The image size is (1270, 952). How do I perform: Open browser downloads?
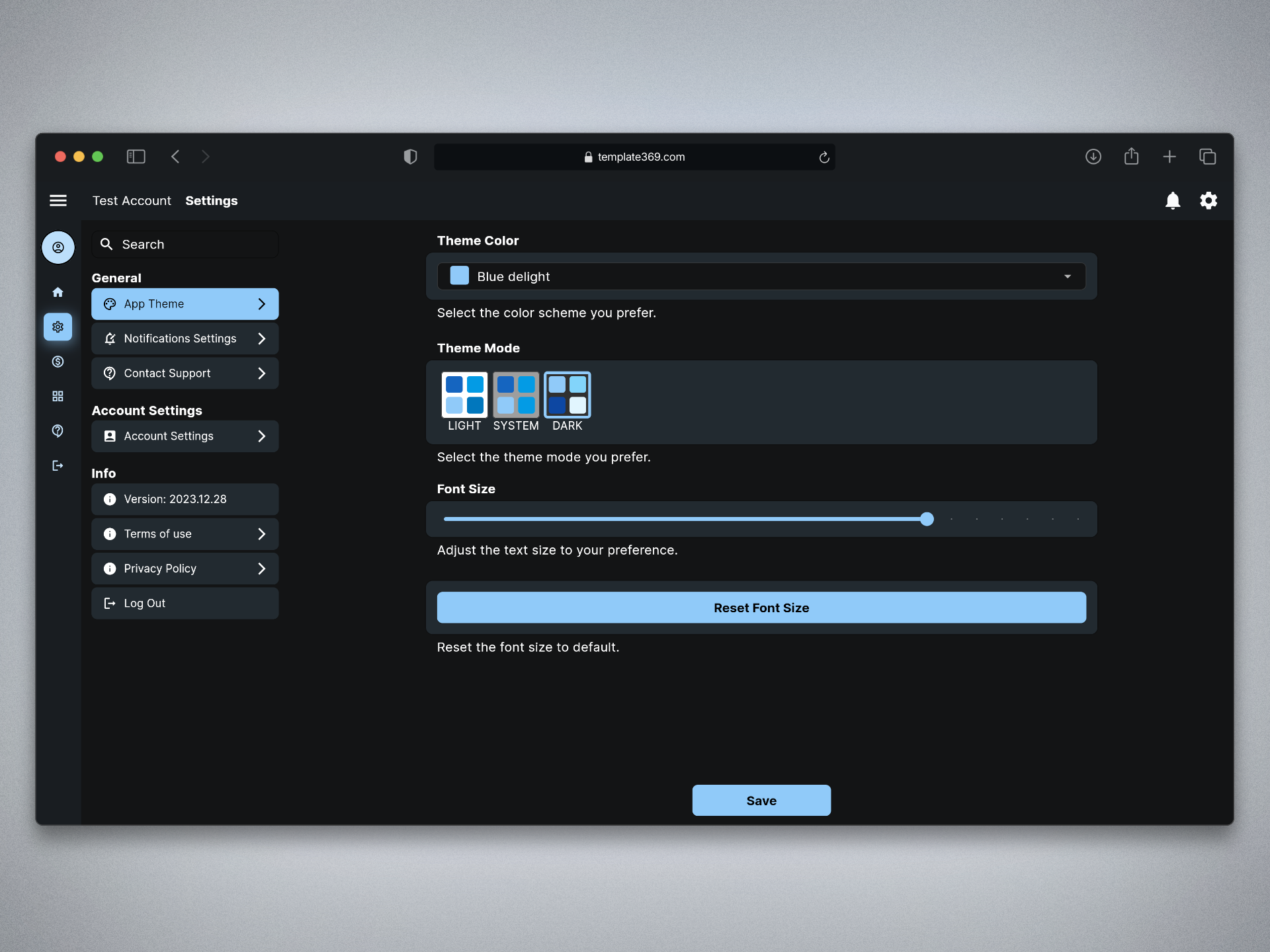(1093, 157)
